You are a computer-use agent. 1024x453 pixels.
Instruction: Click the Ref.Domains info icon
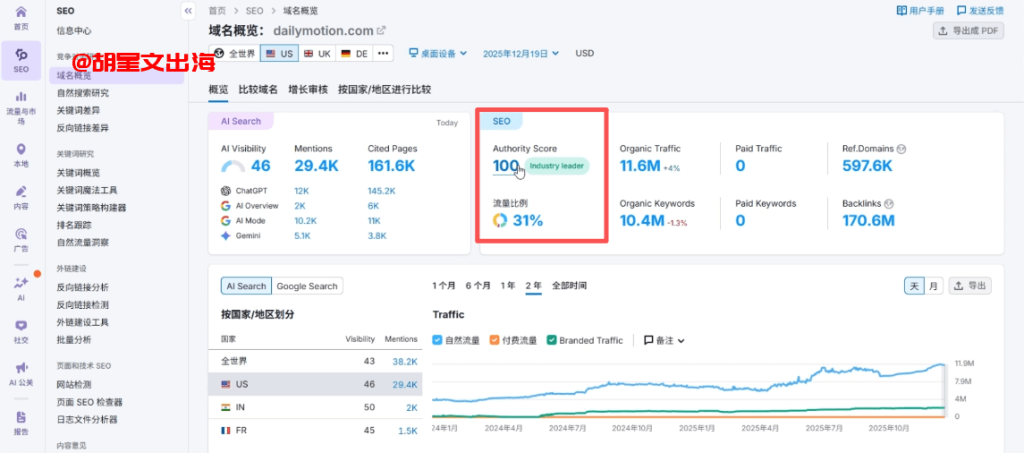coord(902,149)
